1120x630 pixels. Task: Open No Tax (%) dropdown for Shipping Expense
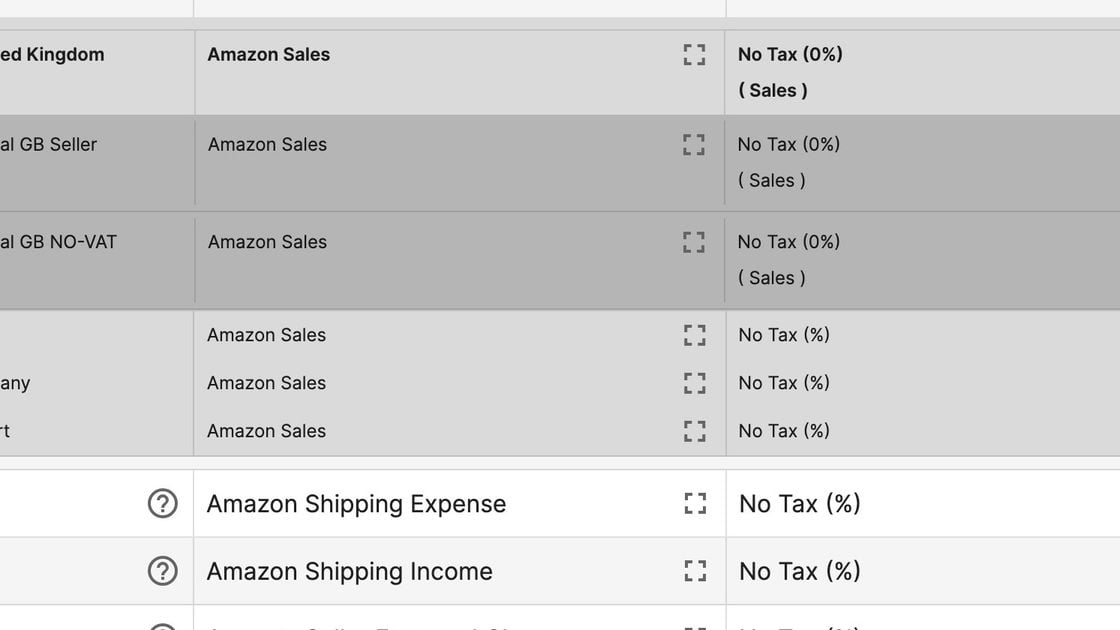tap(923, 504)
